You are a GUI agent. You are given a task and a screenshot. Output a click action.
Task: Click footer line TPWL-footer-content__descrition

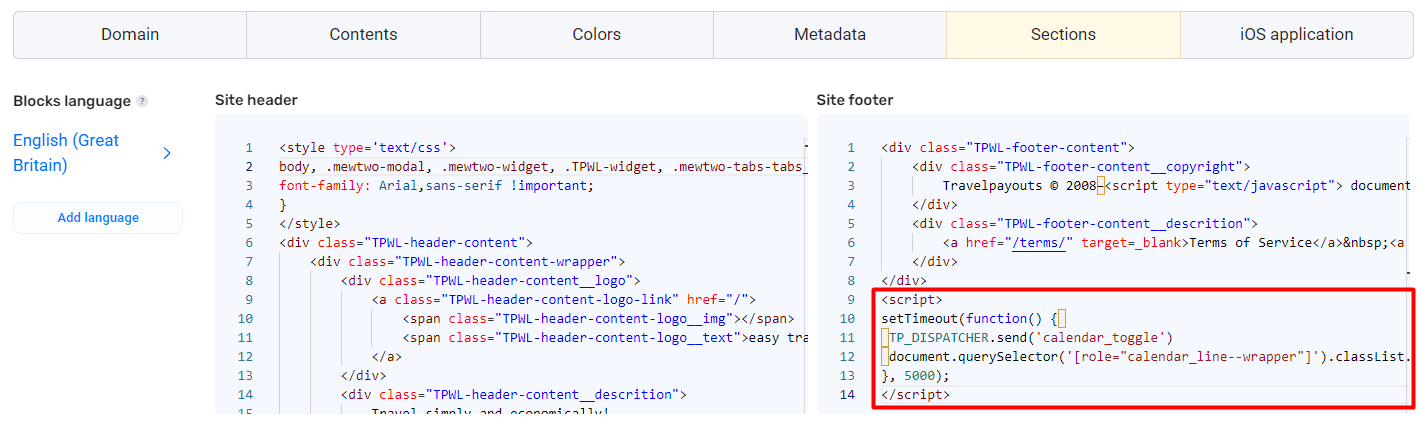coord(1085,223)
